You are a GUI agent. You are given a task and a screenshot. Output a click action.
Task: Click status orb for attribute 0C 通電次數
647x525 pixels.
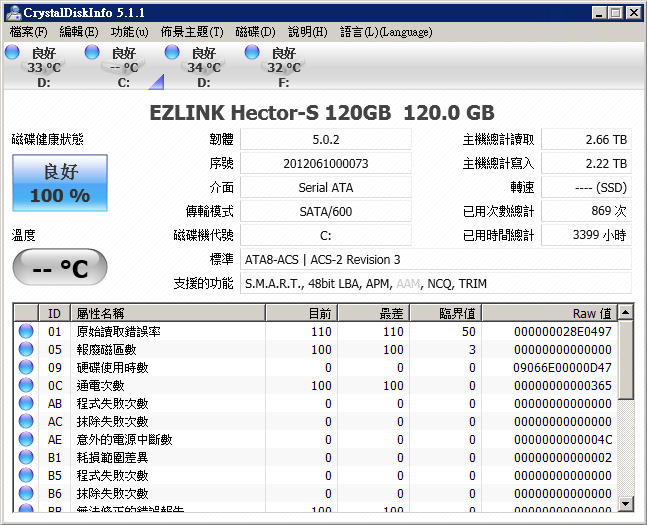[26, 385]
